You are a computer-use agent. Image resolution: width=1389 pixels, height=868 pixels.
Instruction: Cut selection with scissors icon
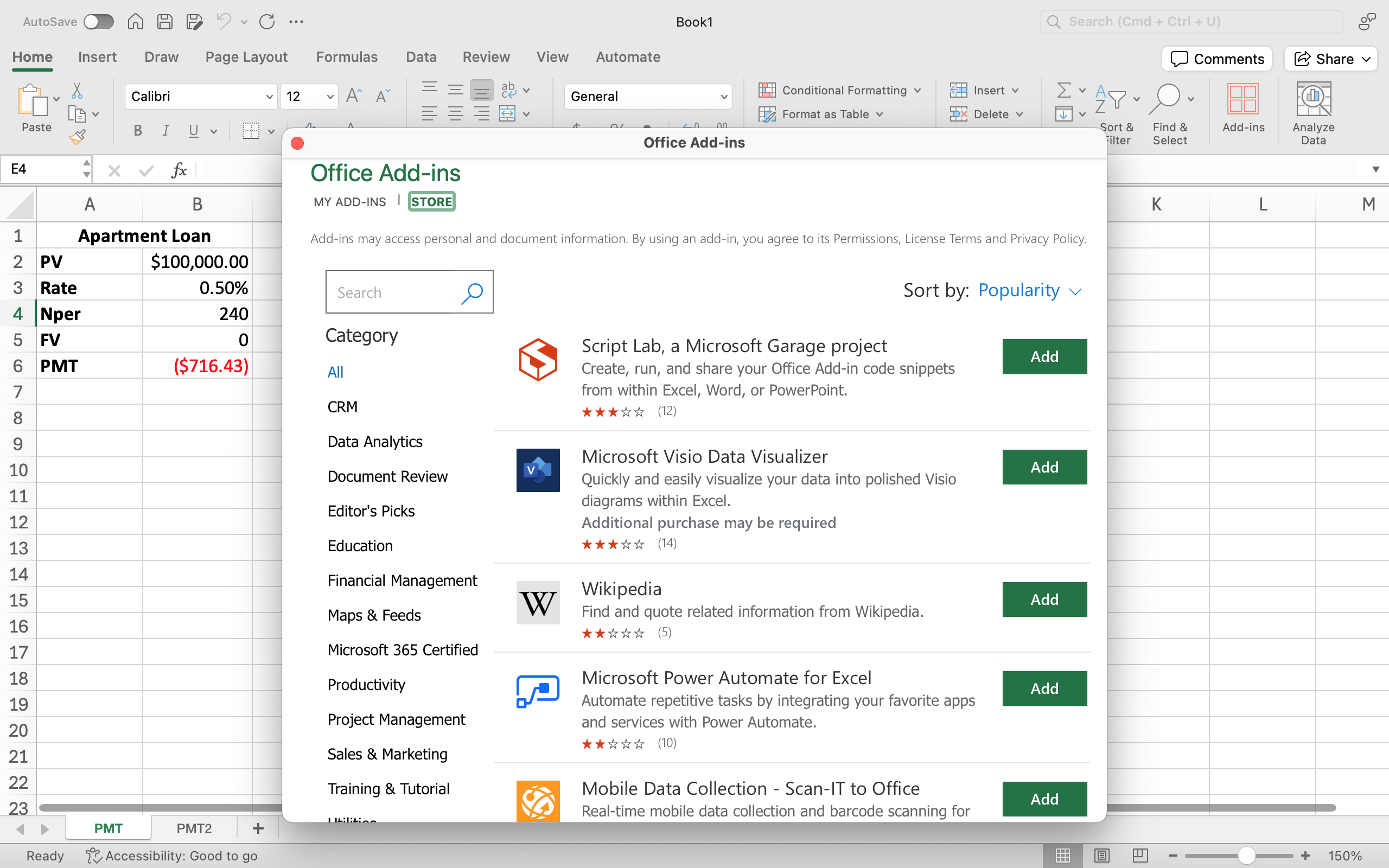click(77, 91)
